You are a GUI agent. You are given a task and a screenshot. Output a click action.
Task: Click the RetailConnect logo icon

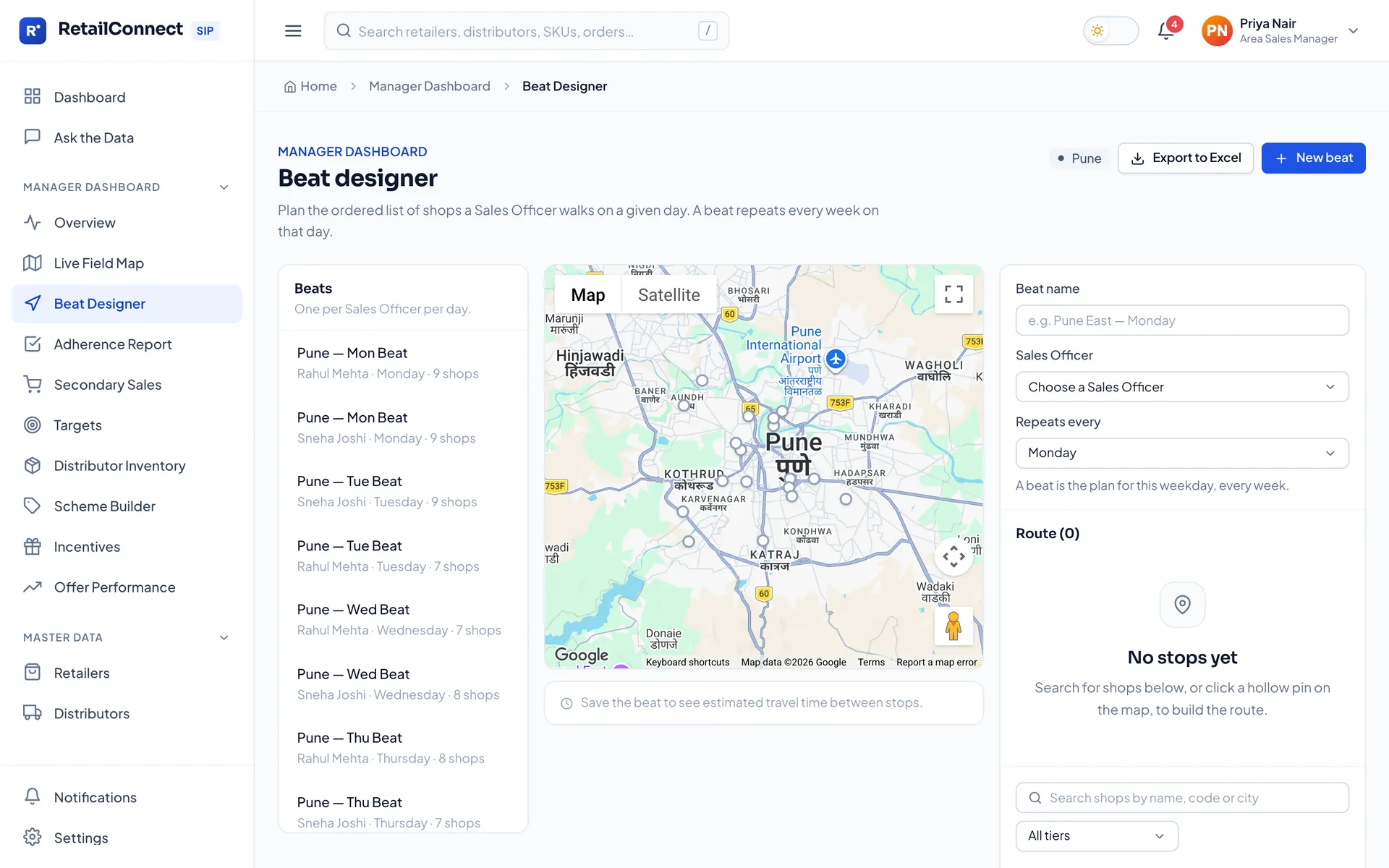(33, 30)
